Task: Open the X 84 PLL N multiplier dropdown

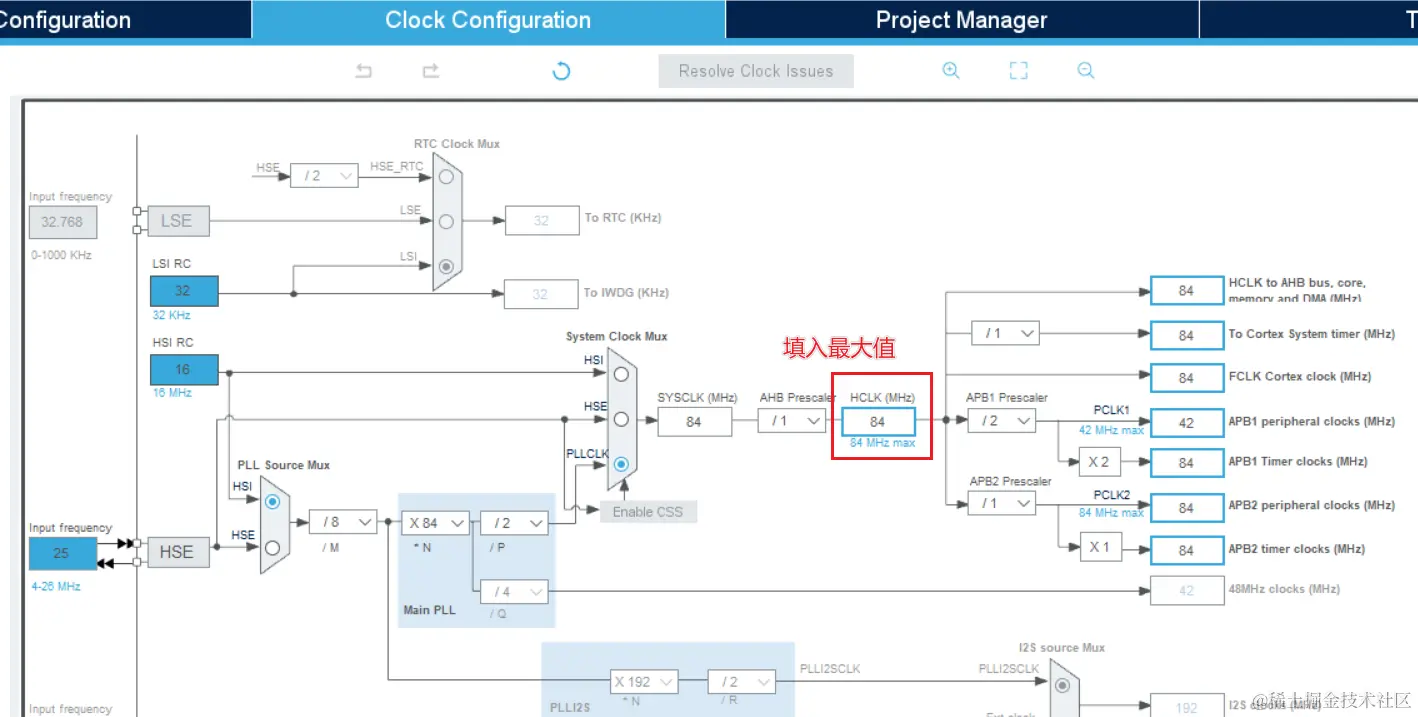Action: 436,522
